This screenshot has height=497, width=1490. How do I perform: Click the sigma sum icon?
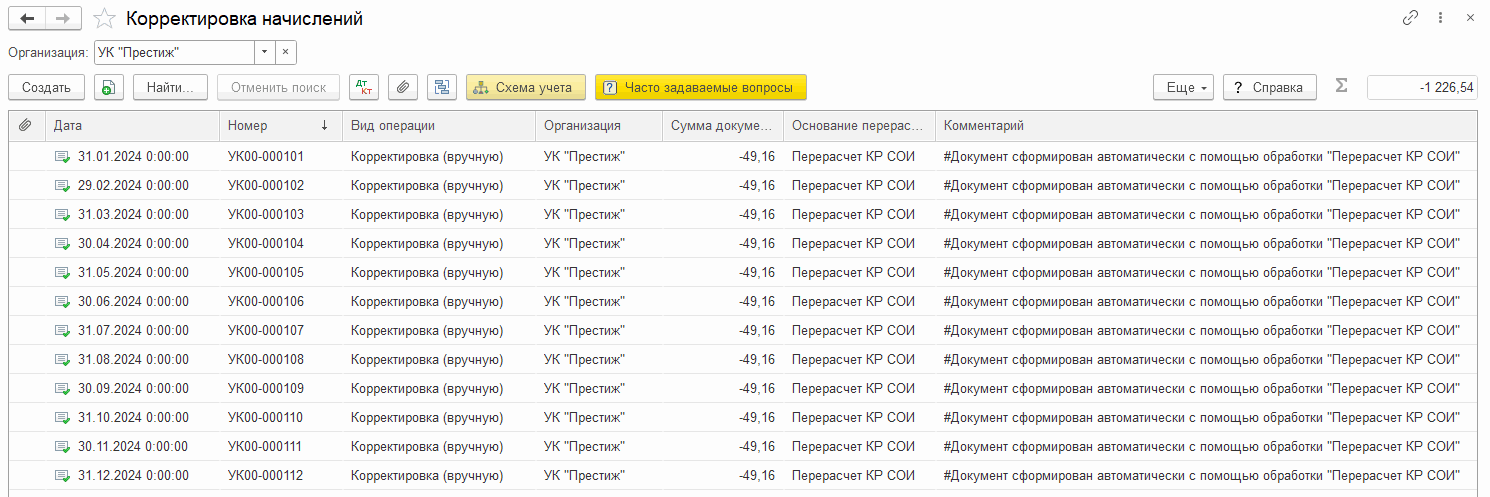pos(1341,87)
